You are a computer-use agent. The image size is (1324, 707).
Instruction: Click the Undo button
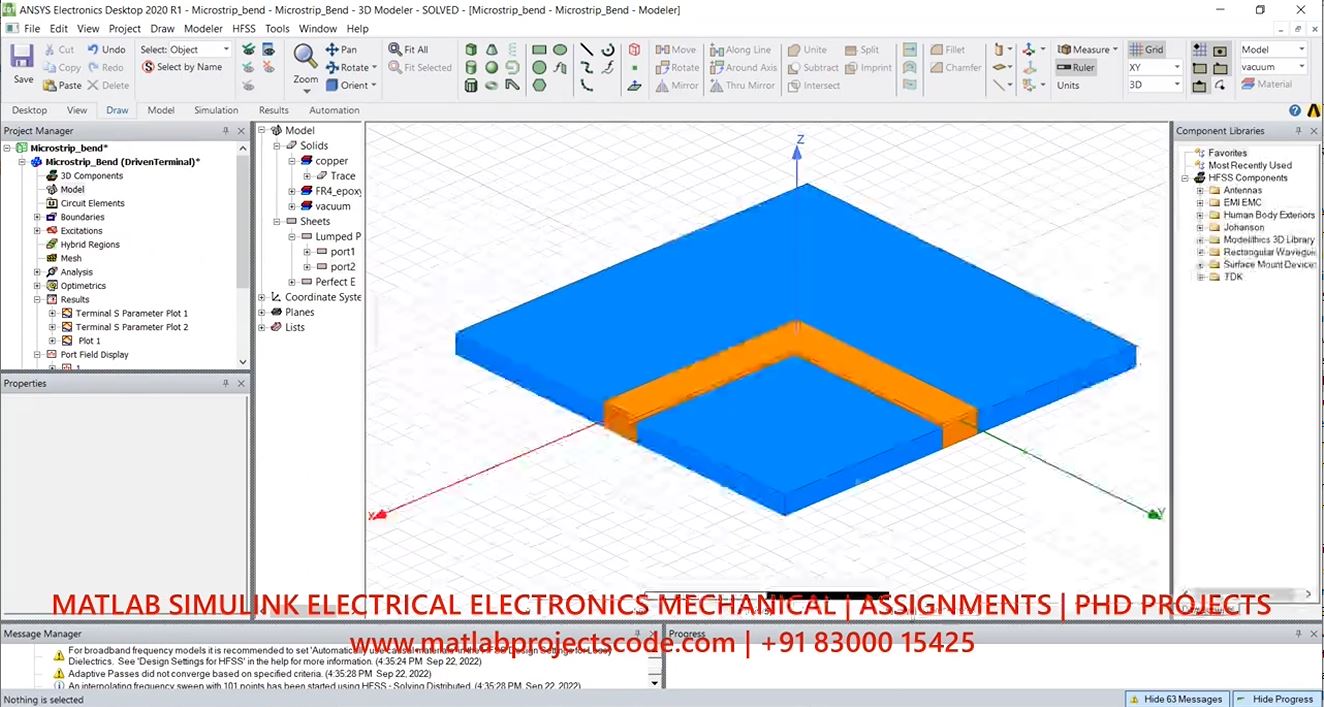[x=106, y=49]
